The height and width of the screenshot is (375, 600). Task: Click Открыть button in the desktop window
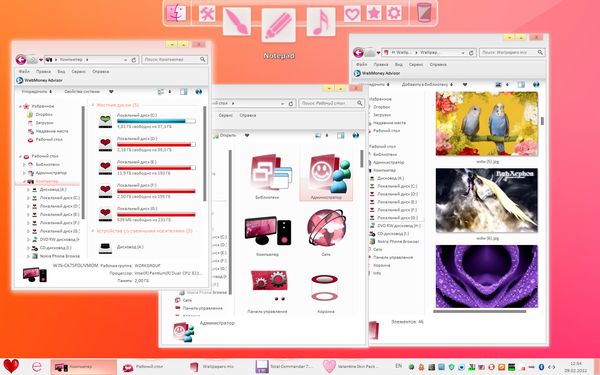225,135
